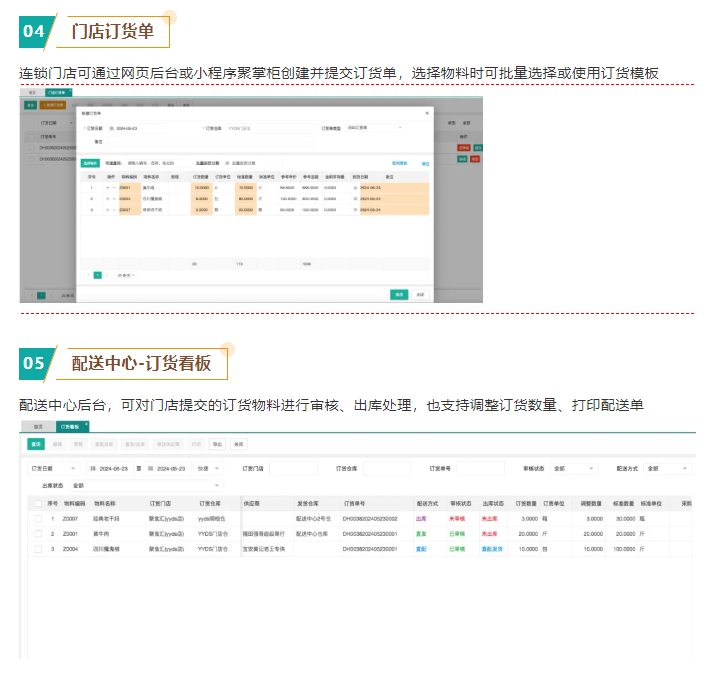Click 福田强哥超级商行 supplier cell
724x676 pixels.
click(x=264, y=534)
